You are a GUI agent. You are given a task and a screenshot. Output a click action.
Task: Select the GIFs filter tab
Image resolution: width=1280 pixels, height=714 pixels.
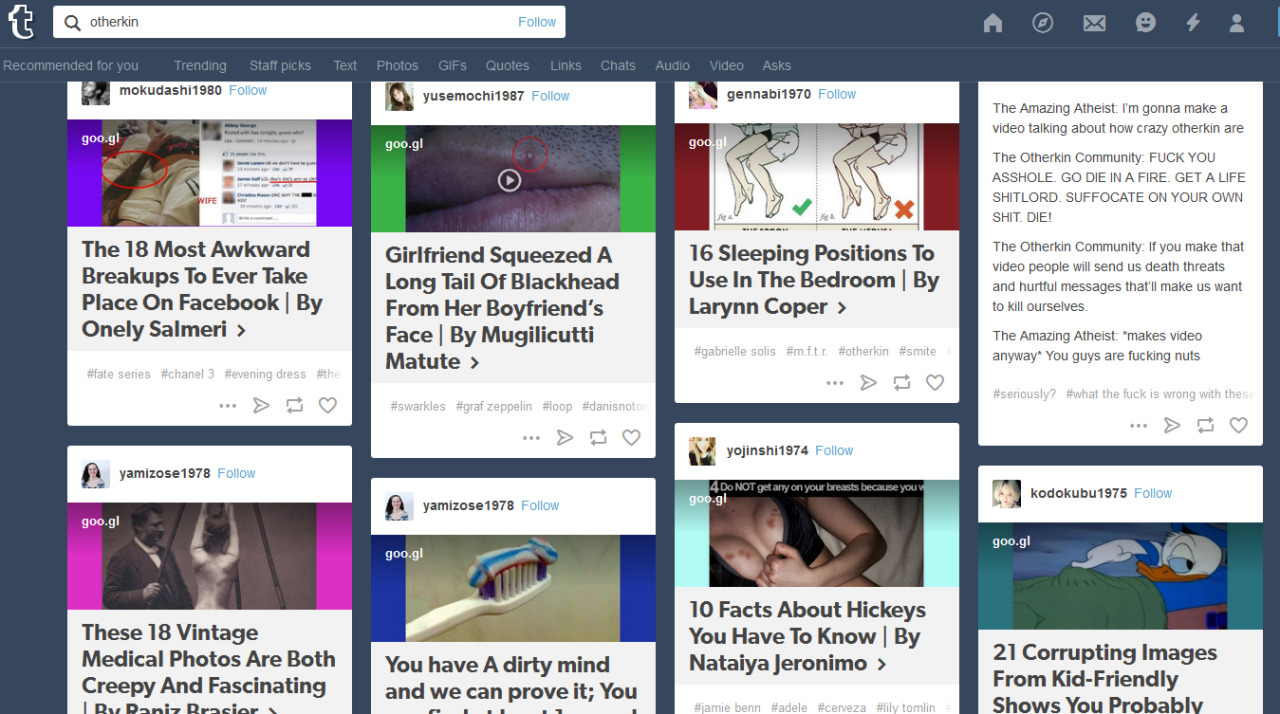(x=452, y=65)
